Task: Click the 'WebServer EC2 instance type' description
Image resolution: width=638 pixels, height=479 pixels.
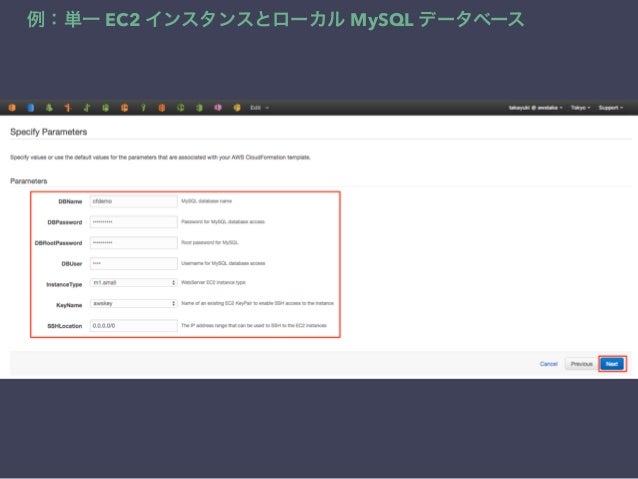Action: click(213, 282)
